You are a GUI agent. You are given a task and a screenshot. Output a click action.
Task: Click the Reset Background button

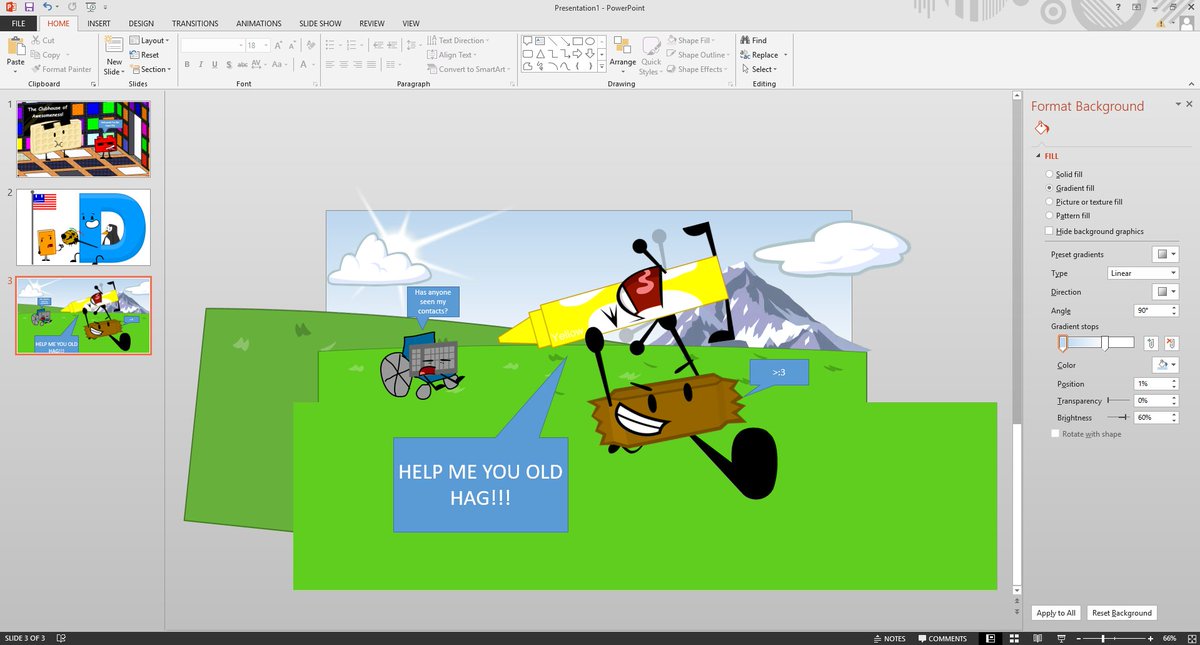(1122, 613)
